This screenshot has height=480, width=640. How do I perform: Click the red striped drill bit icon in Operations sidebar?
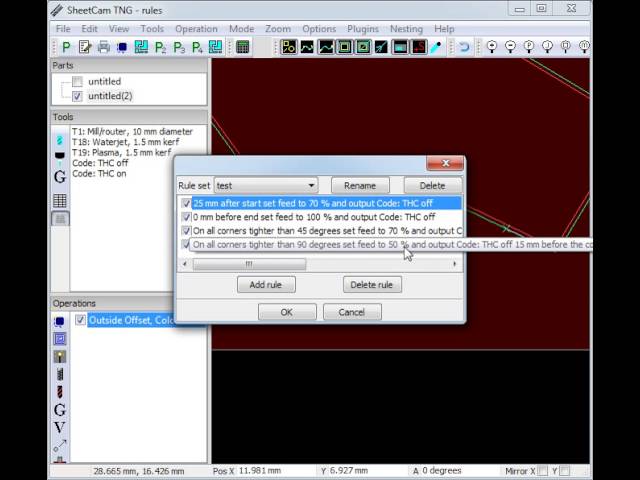pyautogui.click(x=60, y=392)
